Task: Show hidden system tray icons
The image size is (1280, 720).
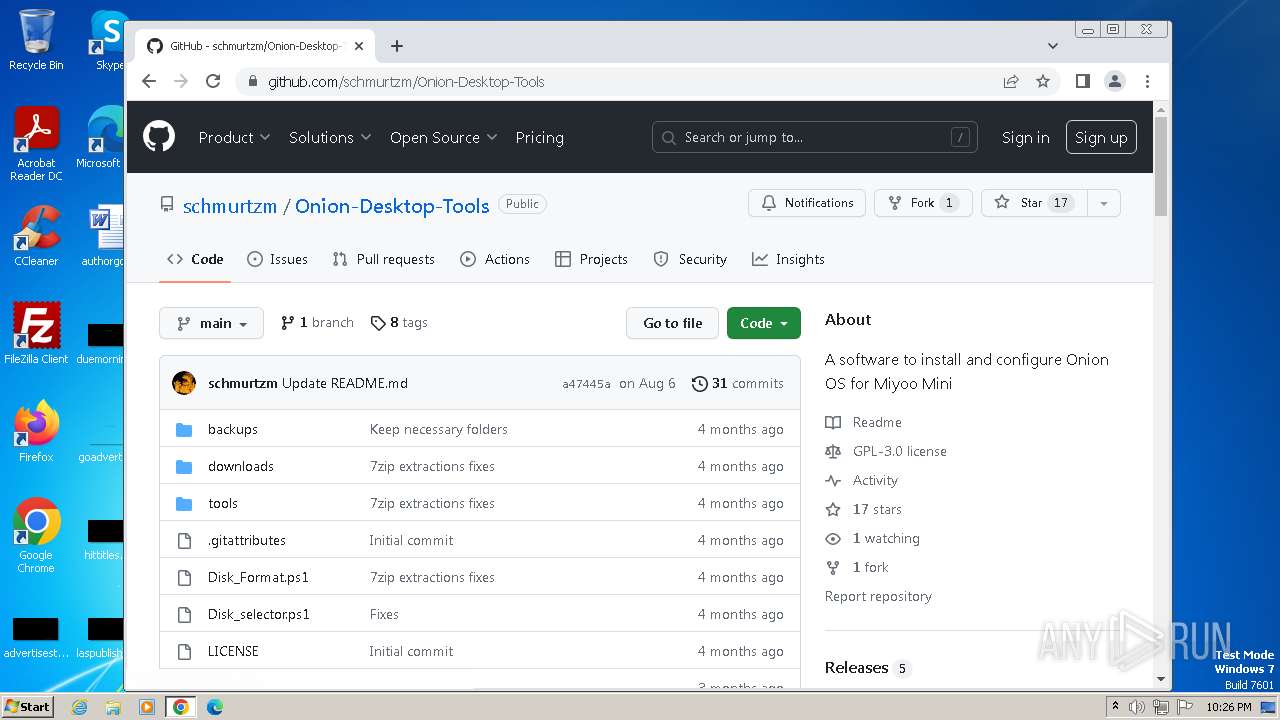Action: 1115,707
